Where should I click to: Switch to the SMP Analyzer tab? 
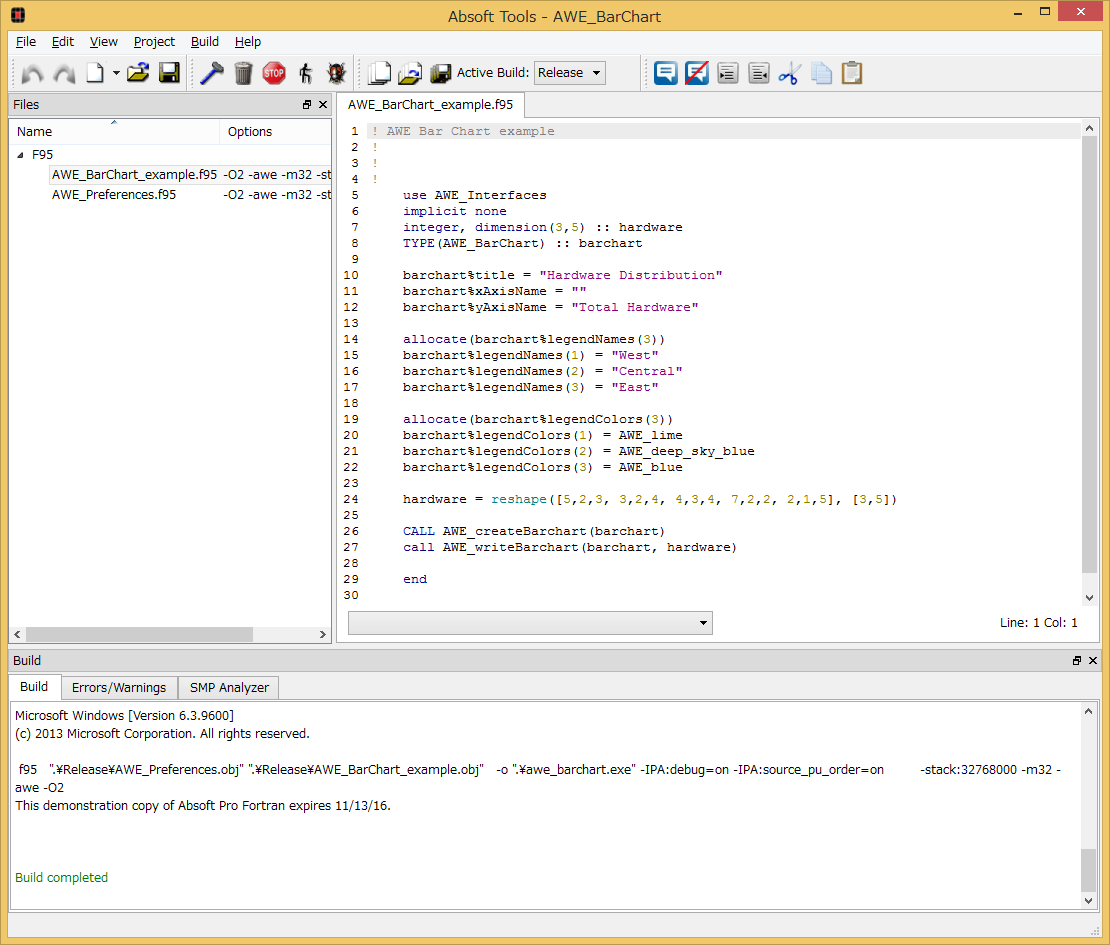click(x=229, y=687)
